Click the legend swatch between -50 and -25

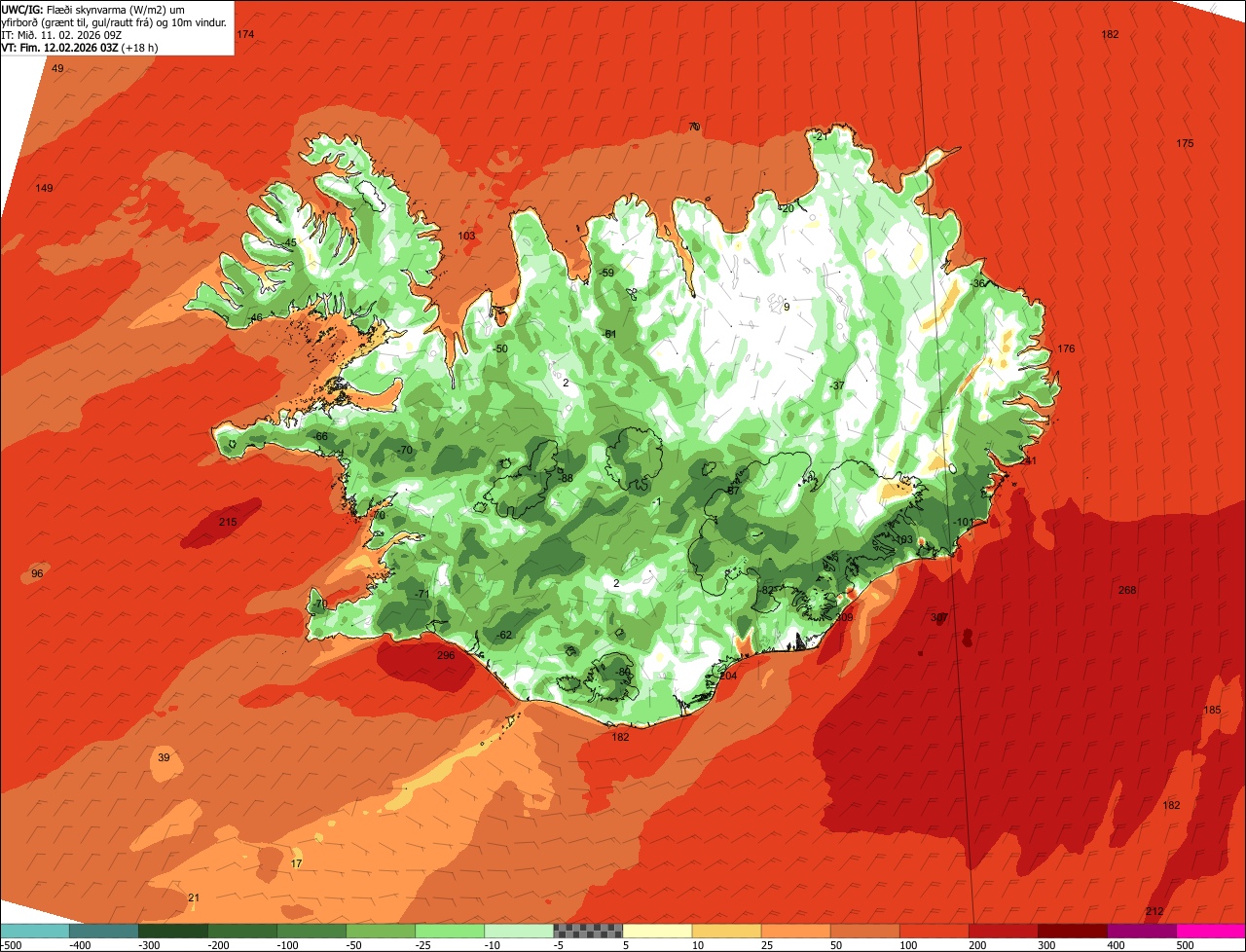[381, 931]
